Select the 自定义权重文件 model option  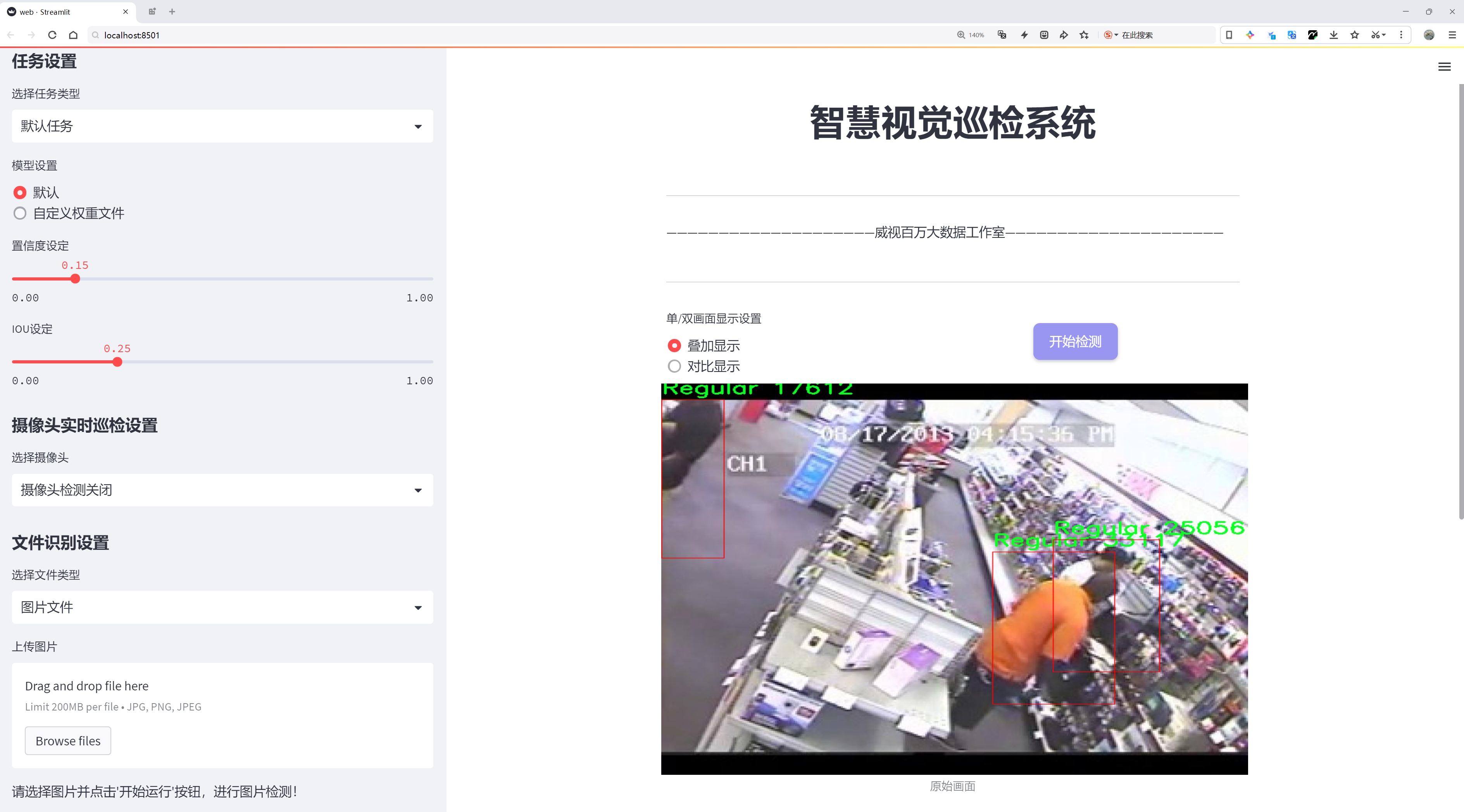tap(21, 213)
